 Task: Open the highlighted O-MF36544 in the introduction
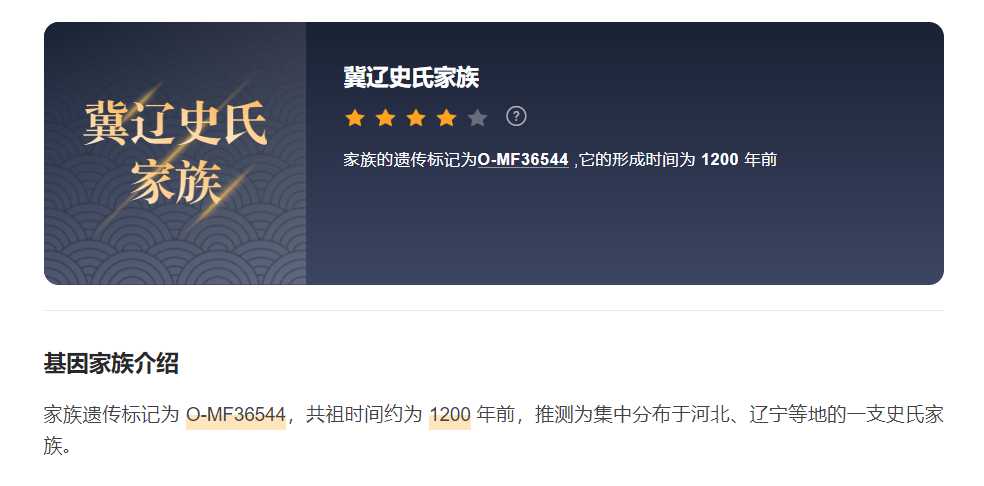pyautogui.click(x=236, y=415)
